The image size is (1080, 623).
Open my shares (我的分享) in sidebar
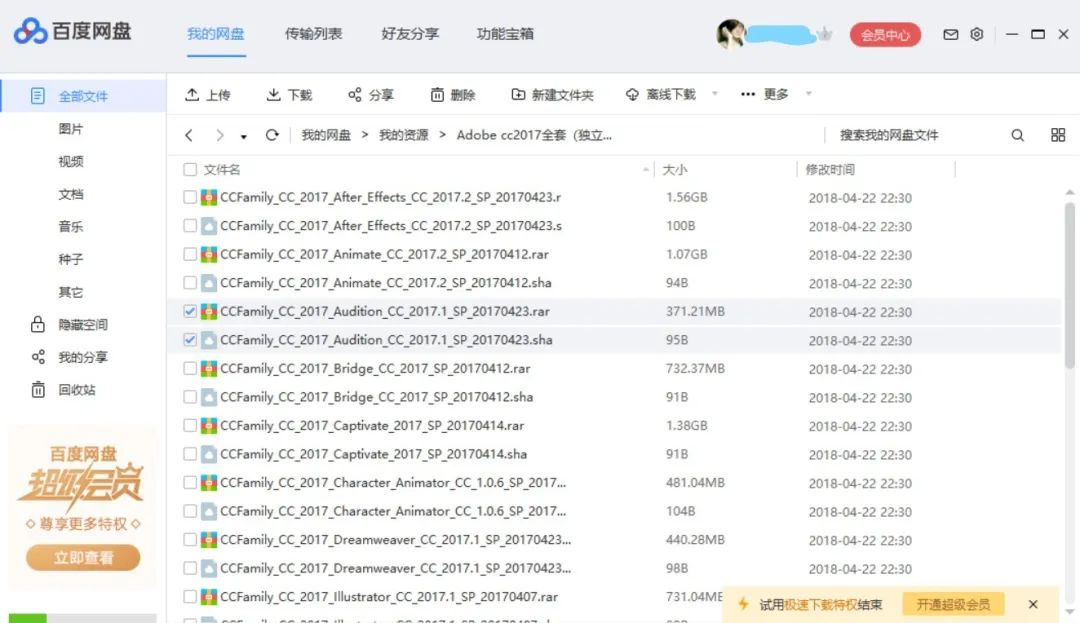click(83, 357)
